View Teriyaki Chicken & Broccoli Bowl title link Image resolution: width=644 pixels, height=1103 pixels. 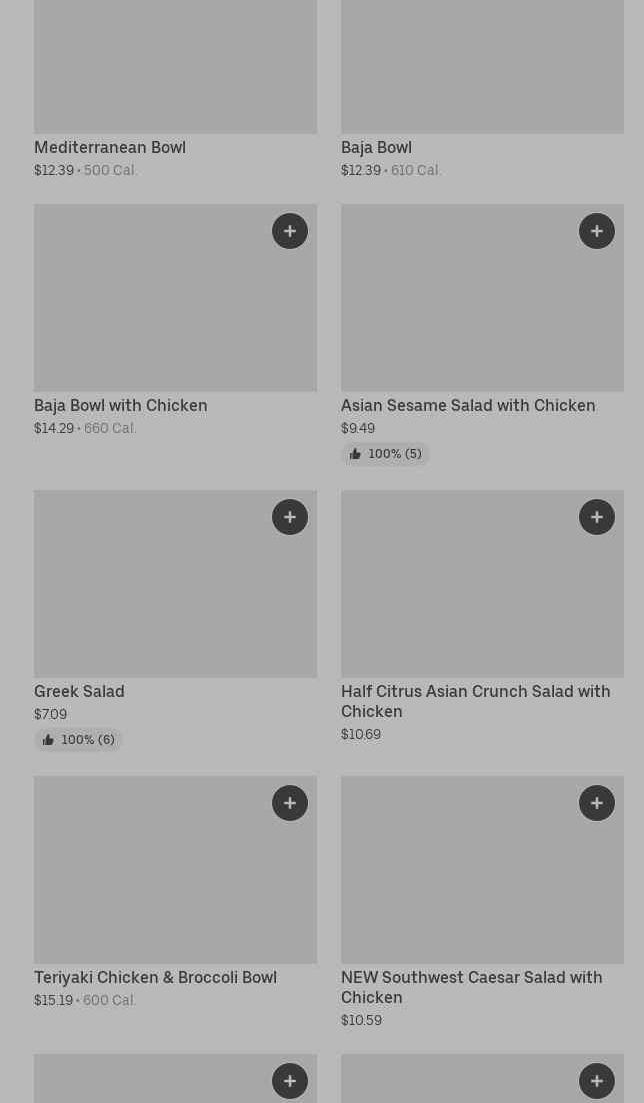pos(155,977)
